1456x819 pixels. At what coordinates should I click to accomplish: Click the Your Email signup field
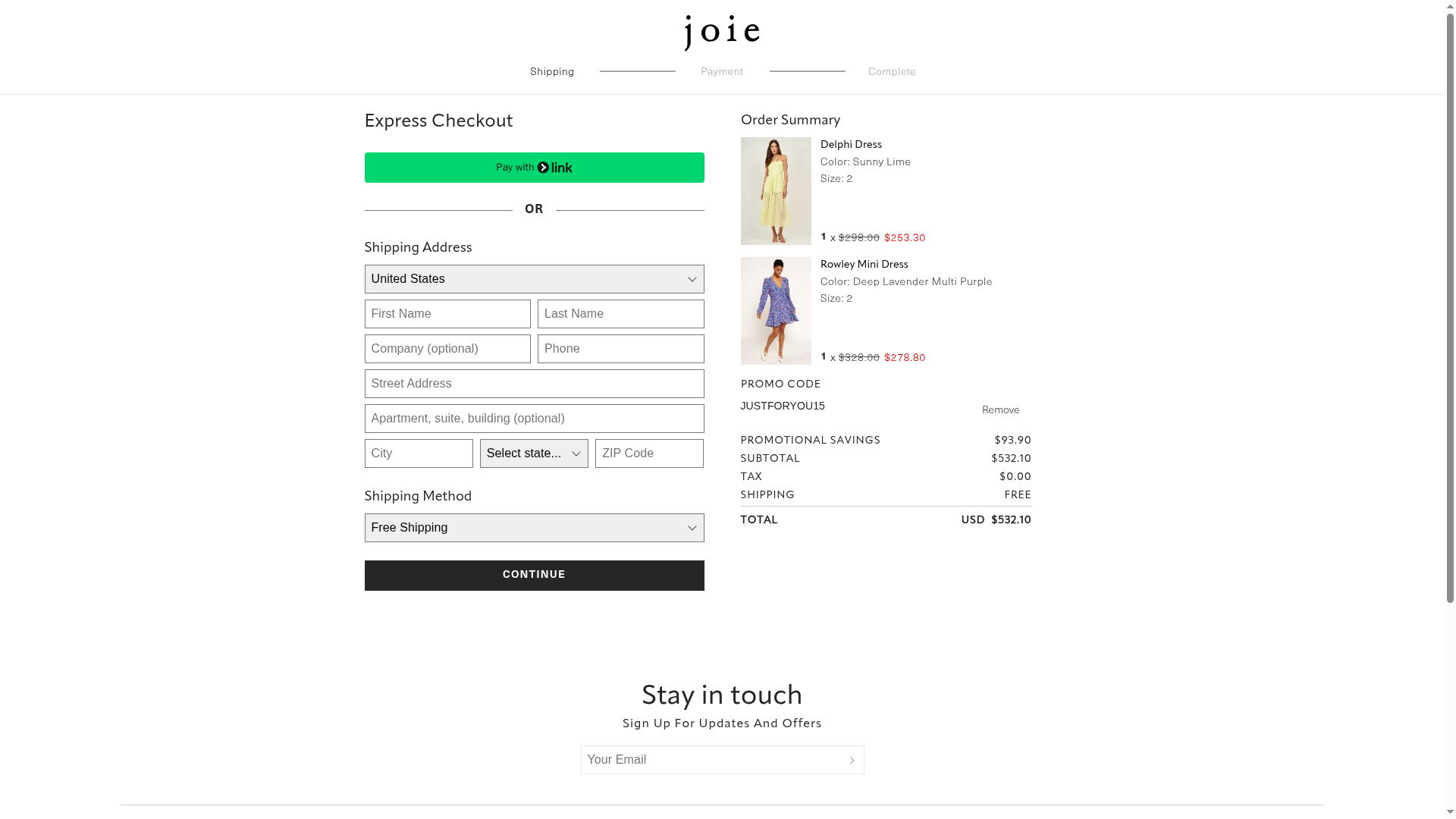coord(711,760)
